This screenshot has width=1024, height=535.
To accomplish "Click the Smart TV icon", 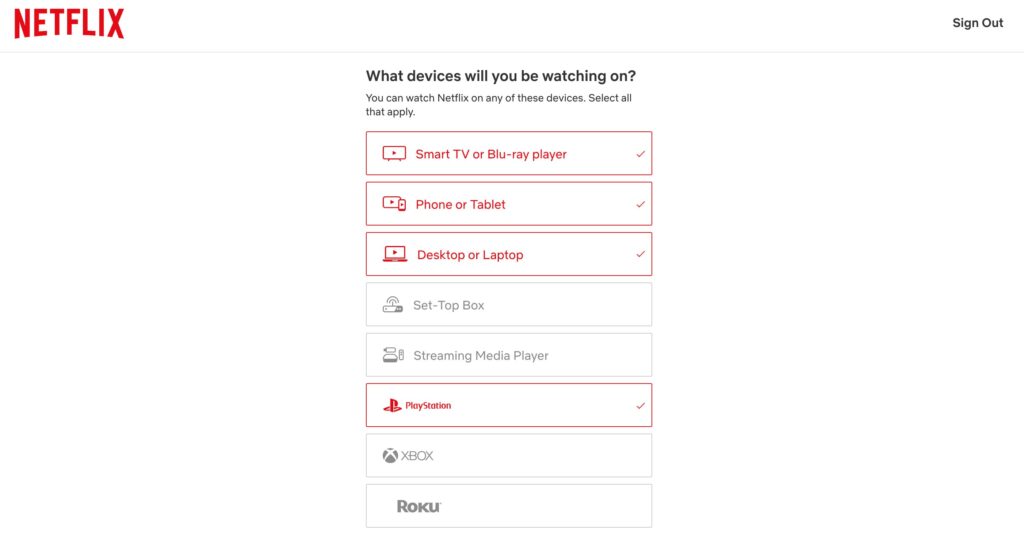I will pyautogui.click(x=394, y=154).
